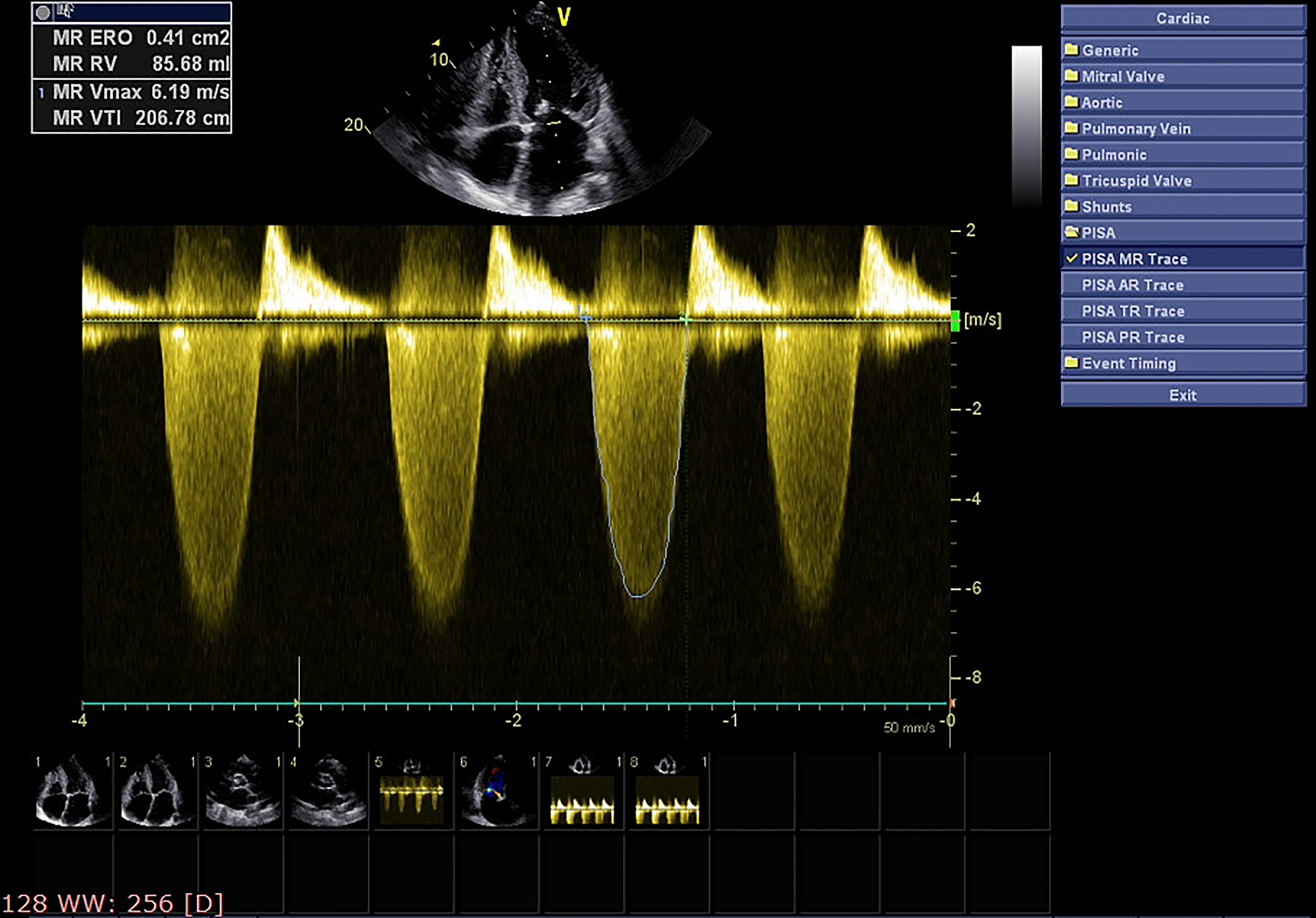Click the round gray icon in results box
The height and width of the screenshot is (918, 1316).
coord(42,12)
